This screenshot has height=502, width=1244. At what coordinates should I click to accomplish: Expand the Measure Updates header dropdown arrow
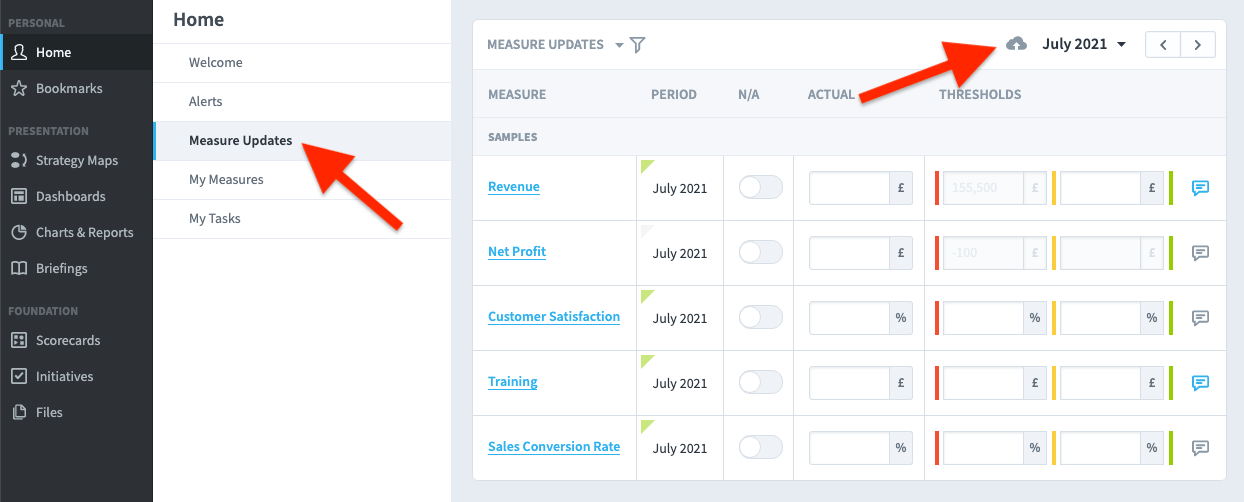click(619, 45)
